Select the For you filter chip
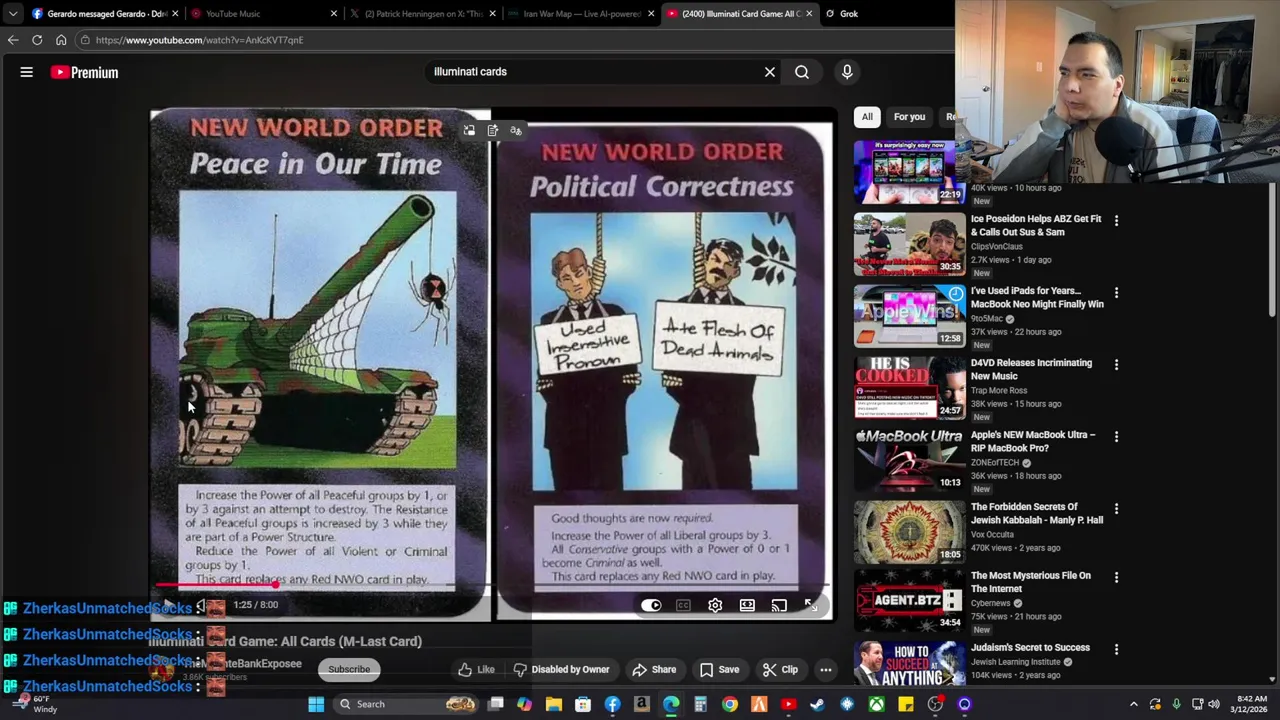This screenshot has width=1280, height=720. coord(909,117)
